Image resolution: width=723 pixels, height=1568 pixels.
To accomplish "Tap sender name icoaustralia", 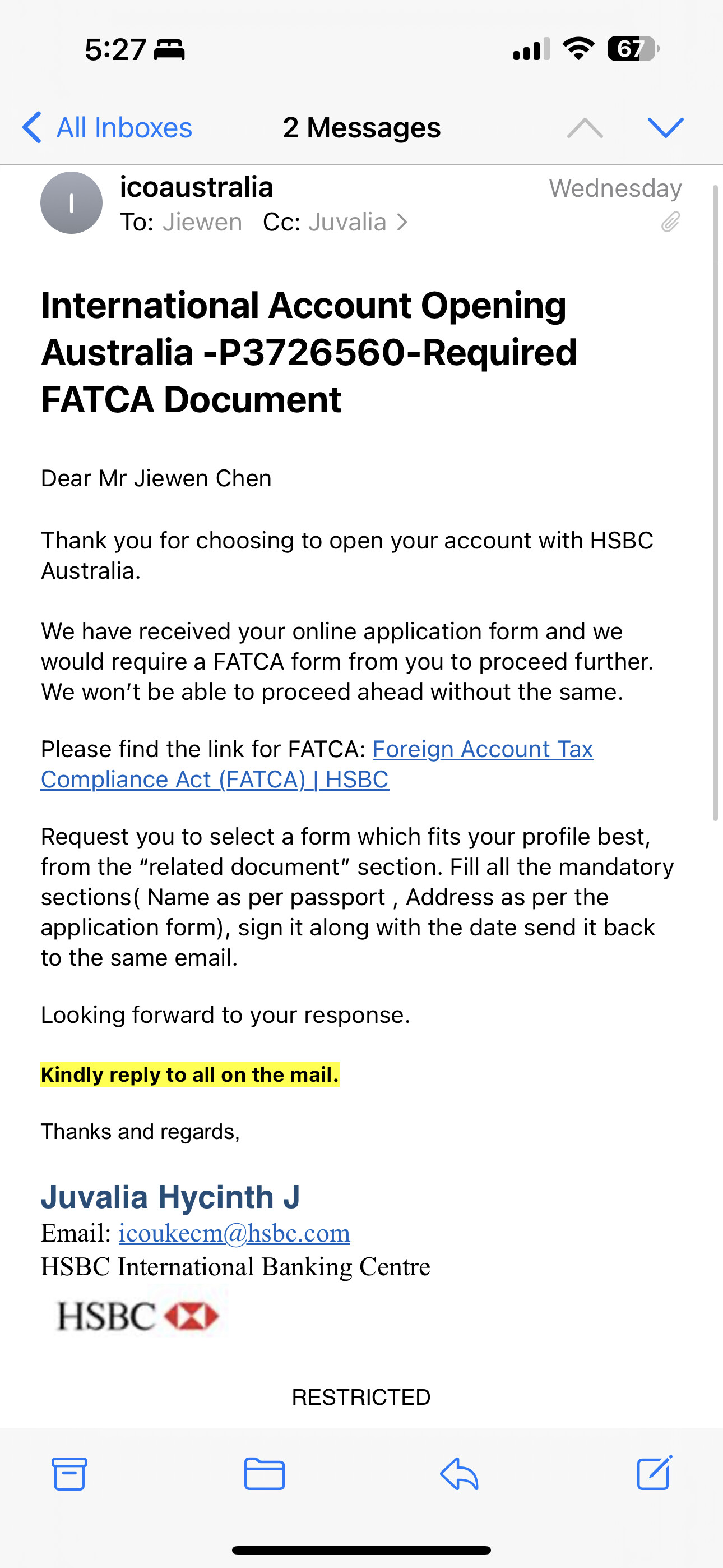I will 196,187.
